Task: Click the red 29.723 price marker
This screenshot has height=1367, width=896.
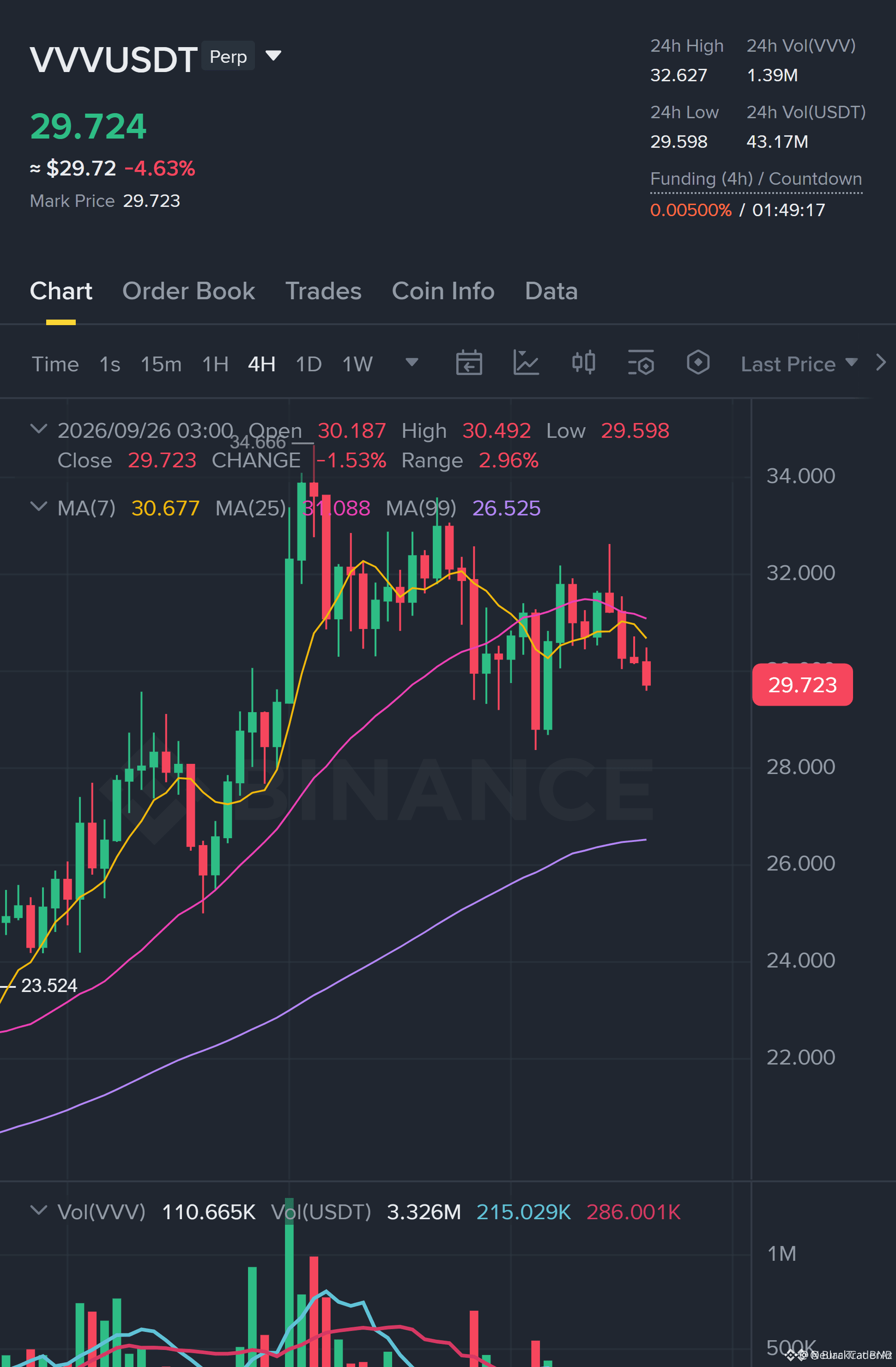Action: 802,684
